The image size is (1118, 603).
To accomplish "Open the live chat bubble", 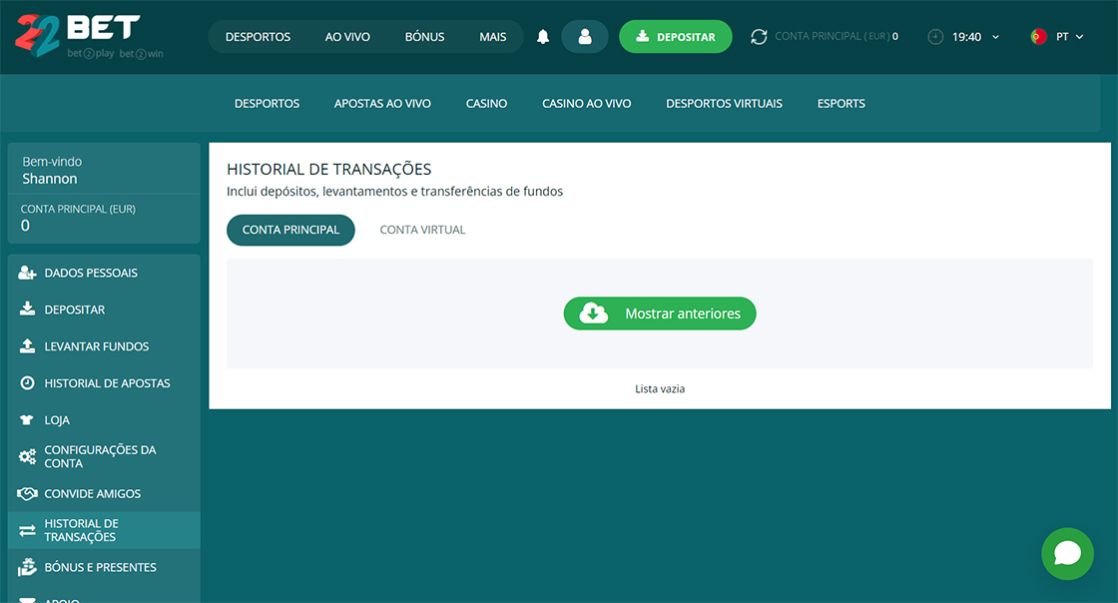I will [1067, 553].
